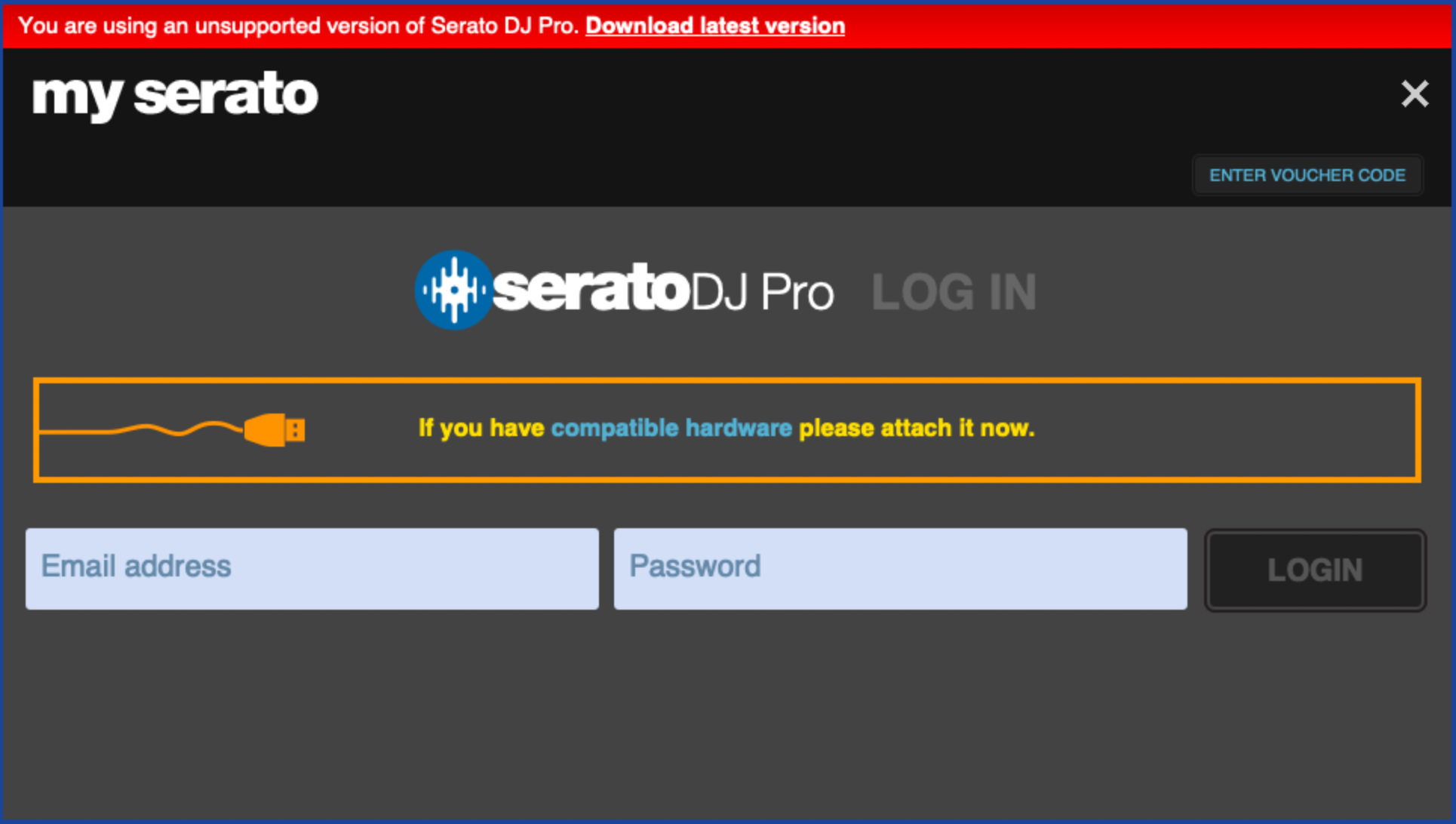Screen dimensions: 1456x824
Task: Close the my serato panel
Action: point(1415,94)
